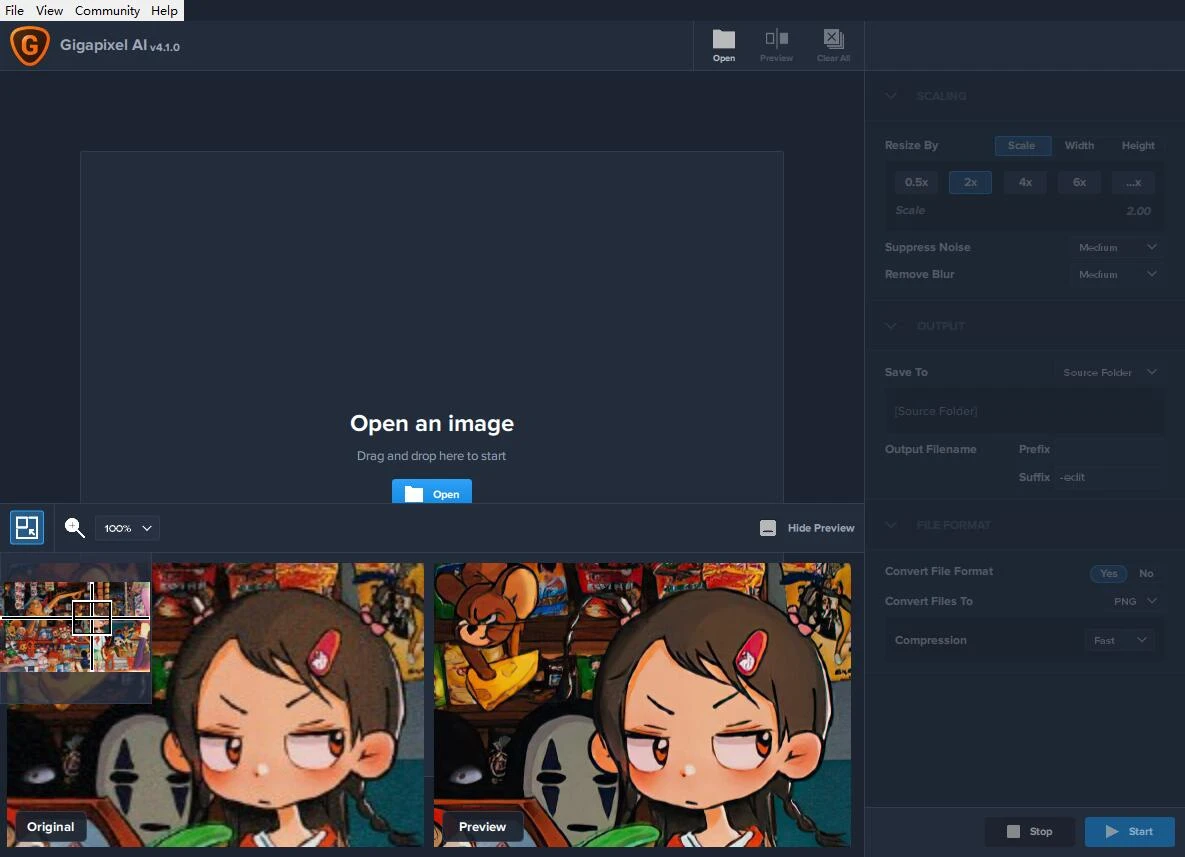Open the File menu
The height and width of the screenshot is (857, 1185).
[x=15, y=10]
